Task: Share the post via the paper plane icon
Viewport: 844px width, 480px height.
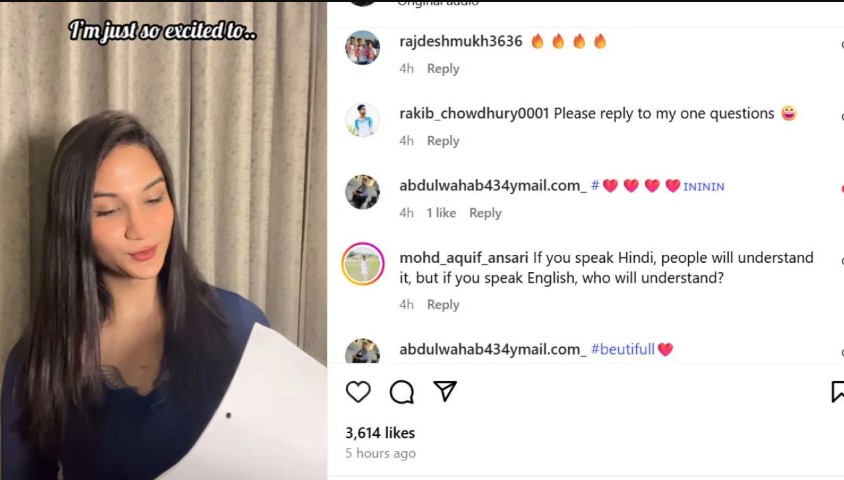Action: tap(445, 391)
